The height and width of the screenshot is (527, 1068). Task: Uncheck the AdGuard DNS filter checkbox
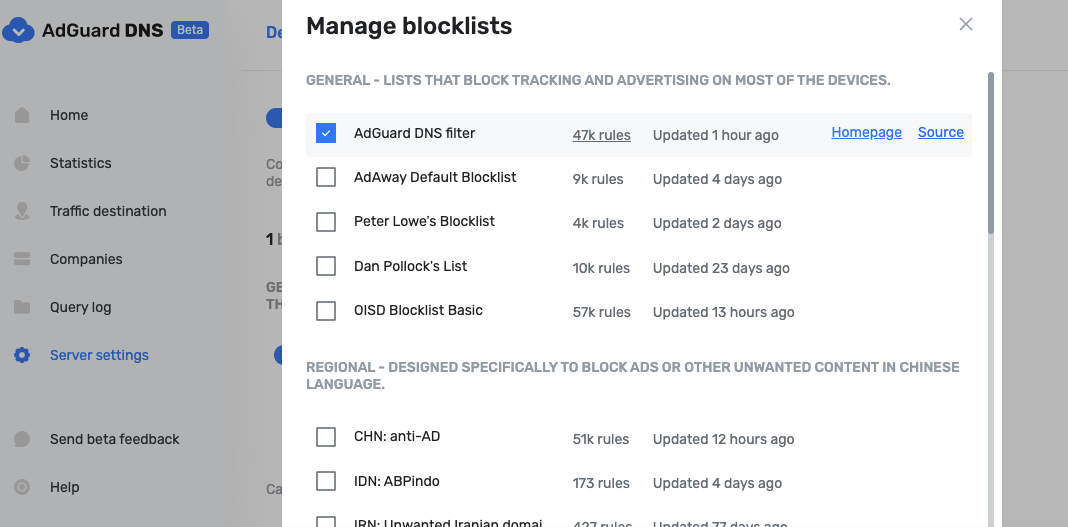[326, 133]
